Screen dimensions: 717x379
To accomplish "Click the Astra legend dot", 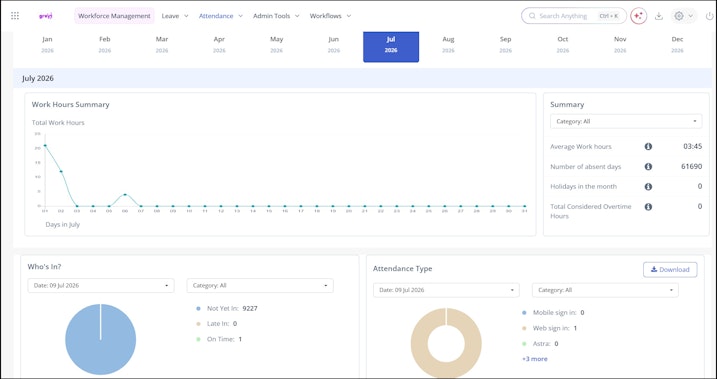I will click(524, 344).
